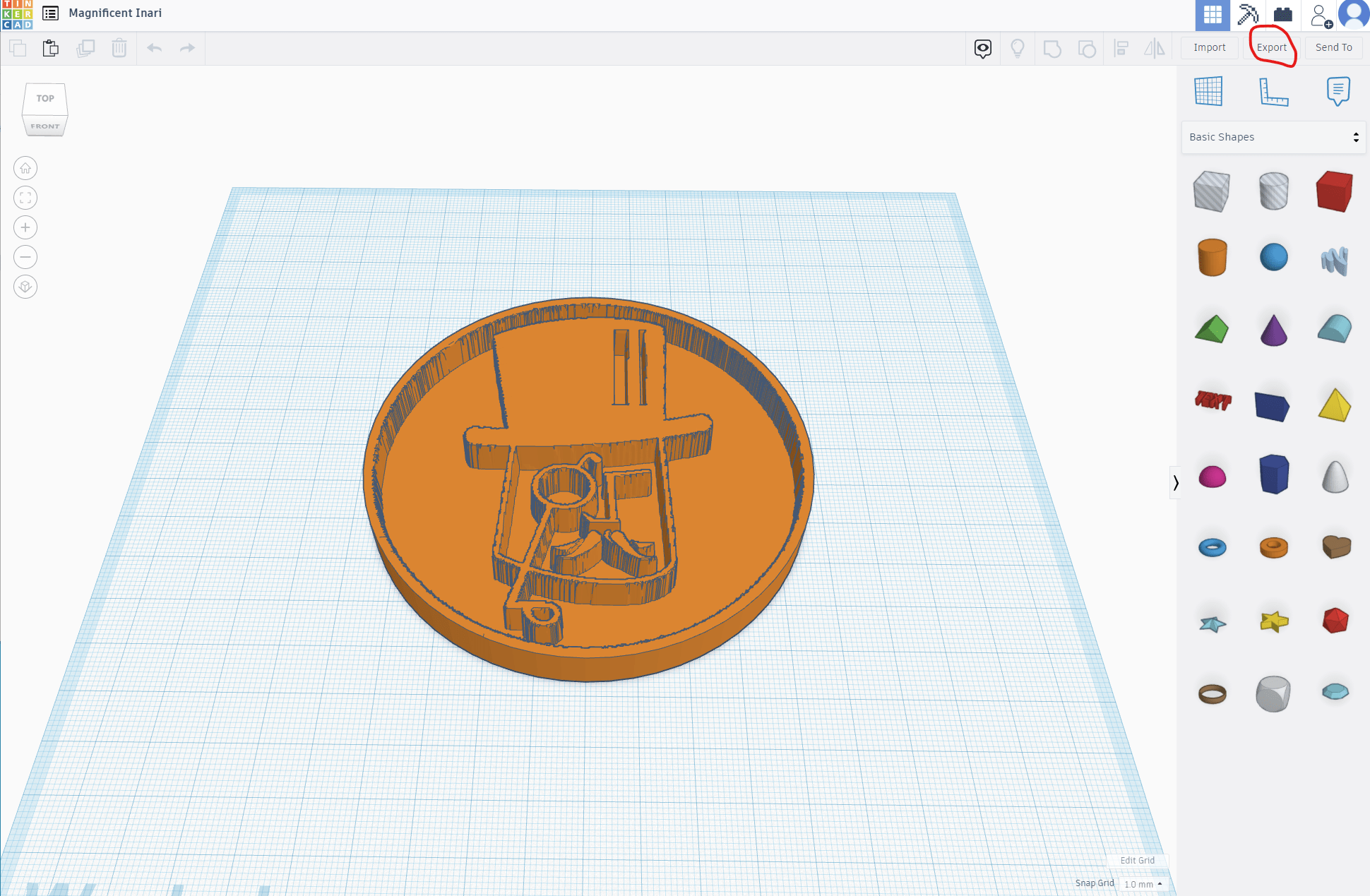Image resolution: width=1370 pixels, height=896 pixels.
Task: Click the Export button
Action: (x=1271, y=47)
